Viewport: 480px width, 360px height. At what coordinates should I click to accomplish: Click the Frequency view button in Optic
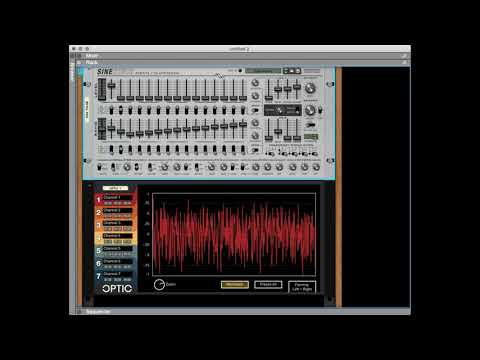click(x=268, y=284)
